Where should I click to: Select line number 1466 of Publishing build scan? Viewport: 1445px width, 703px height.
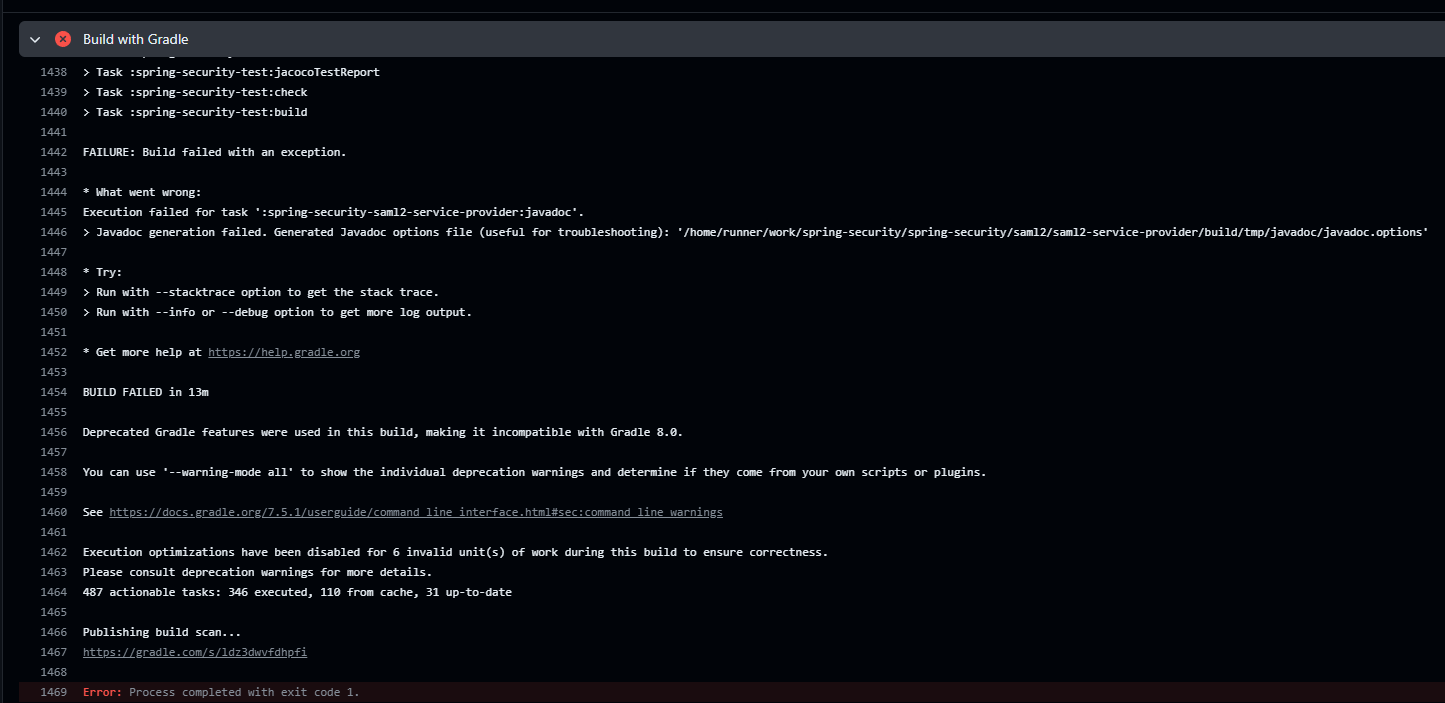pyautogui.click(x=53, y=632)
